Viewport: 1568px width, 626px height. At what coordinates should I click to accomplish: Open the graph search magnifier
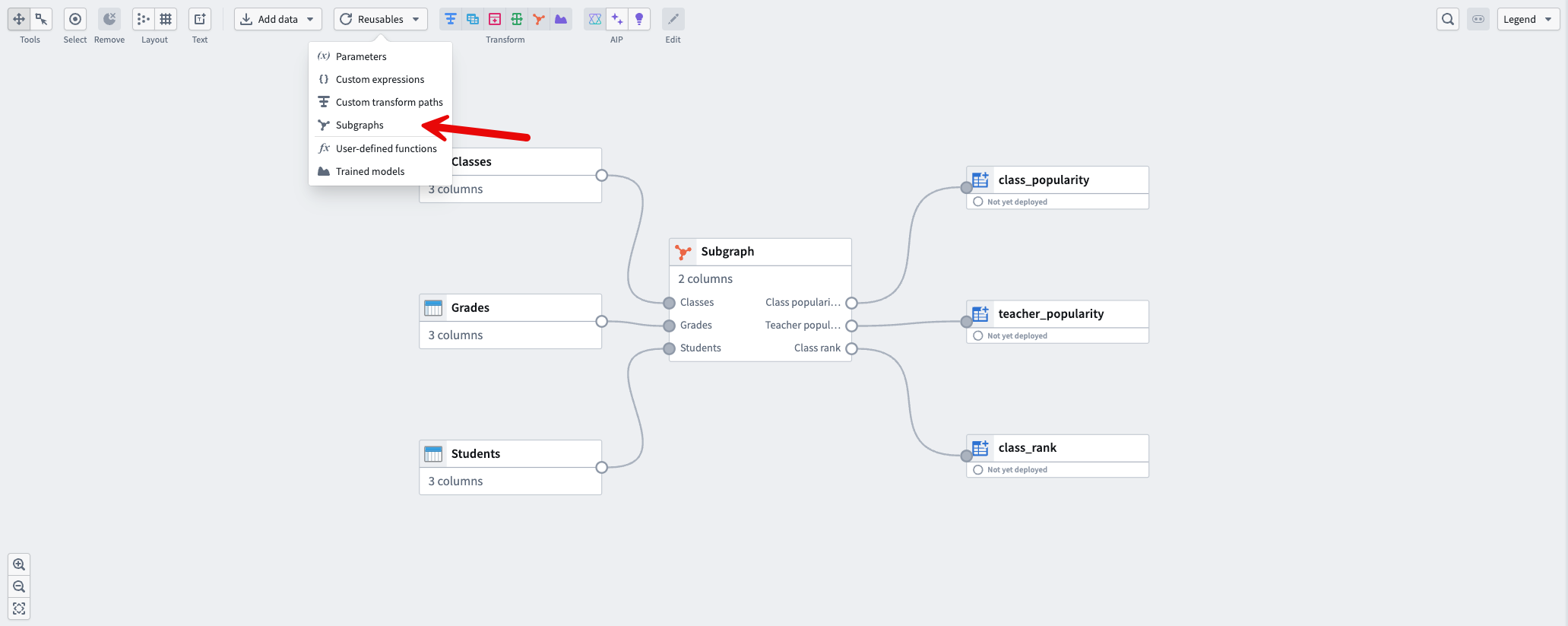pos(1448,19)
